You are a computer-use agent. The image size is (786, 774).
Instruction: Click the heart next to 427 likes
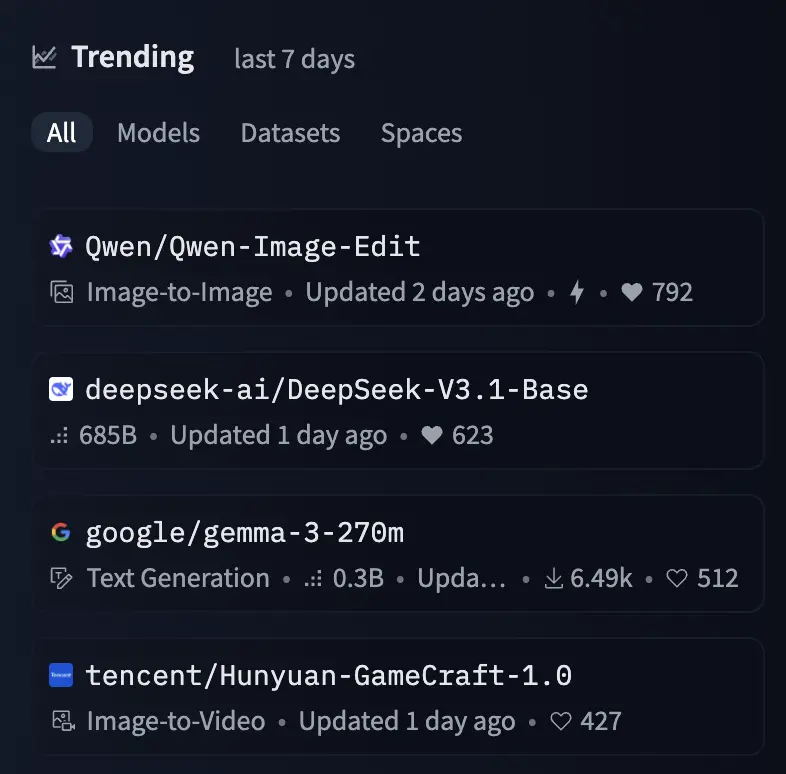[x=560, y=721]
